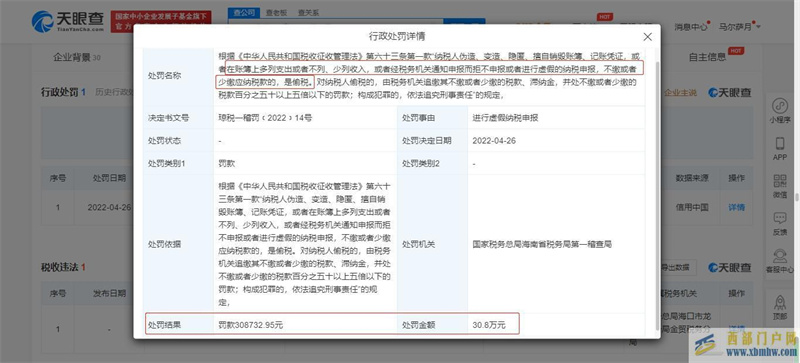
Task: Click the 数据来源 column header
Action: [692, 178]
